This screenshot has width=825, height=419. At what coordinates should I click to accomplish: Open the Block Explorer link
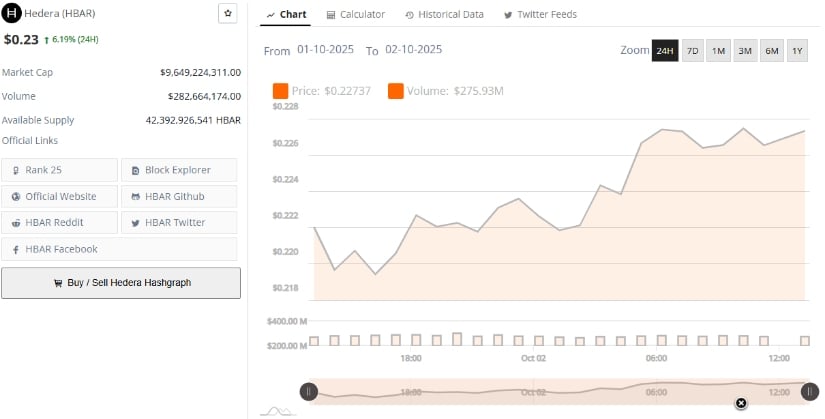[x=178, y=170]
